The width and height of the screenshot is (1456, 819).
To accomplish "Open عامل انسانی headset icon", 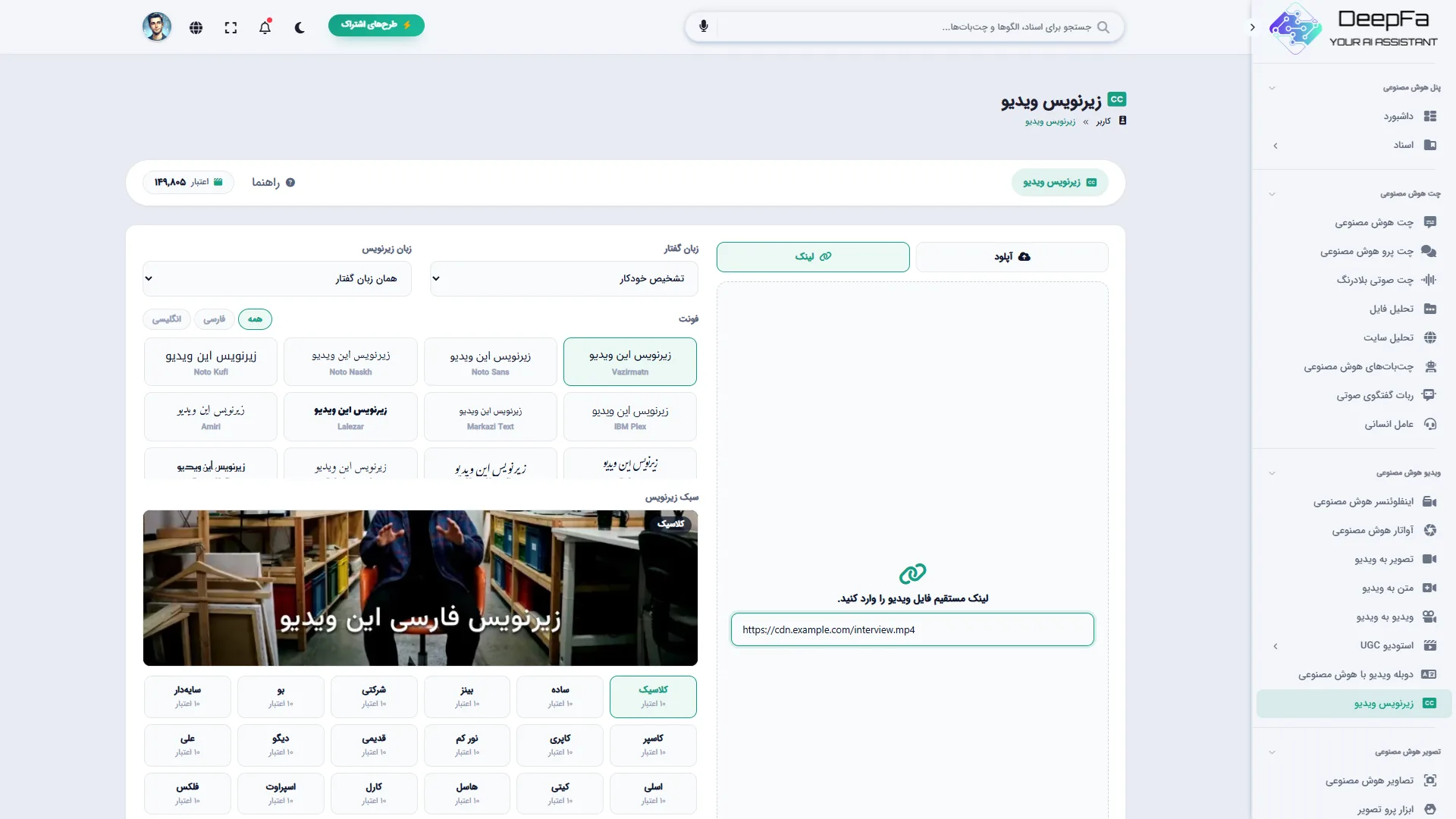I will tap(1430, 424).
